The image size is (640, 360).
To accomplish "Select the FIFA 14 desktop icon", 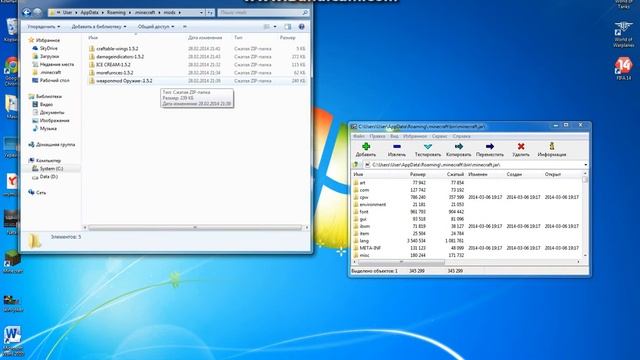I will [x=623, y=69].
